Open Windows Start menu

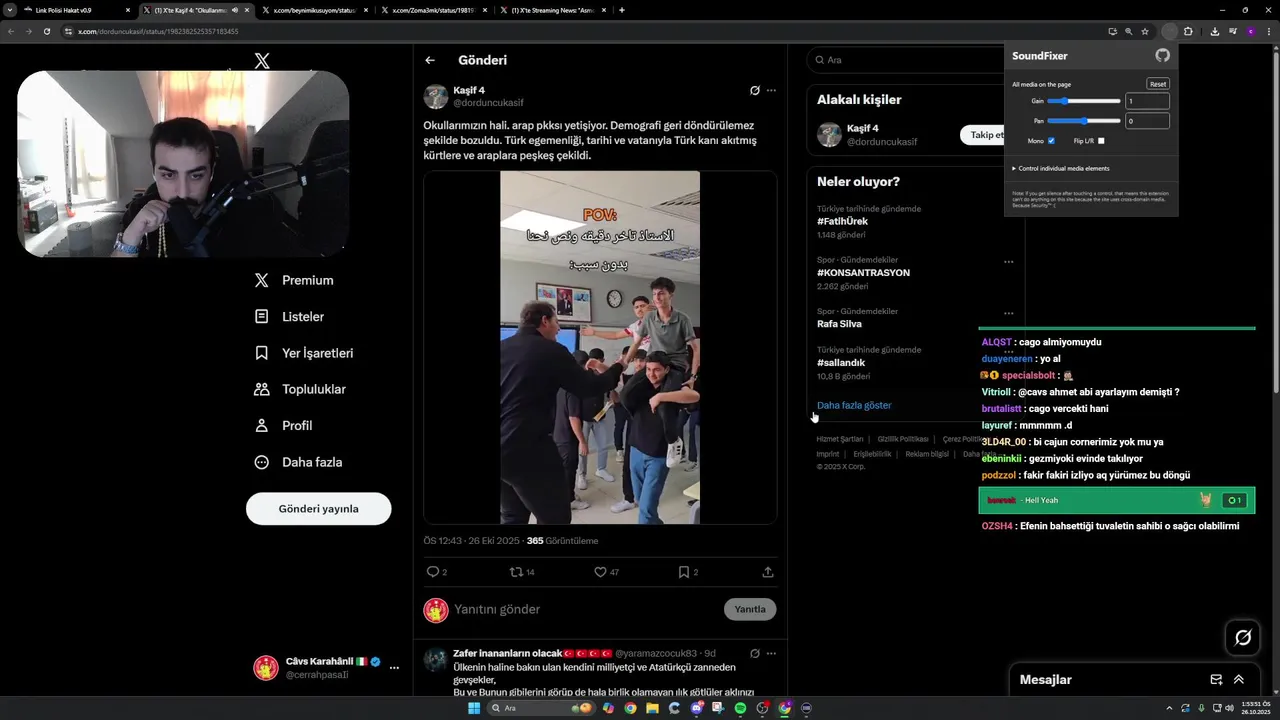[474, 708]
